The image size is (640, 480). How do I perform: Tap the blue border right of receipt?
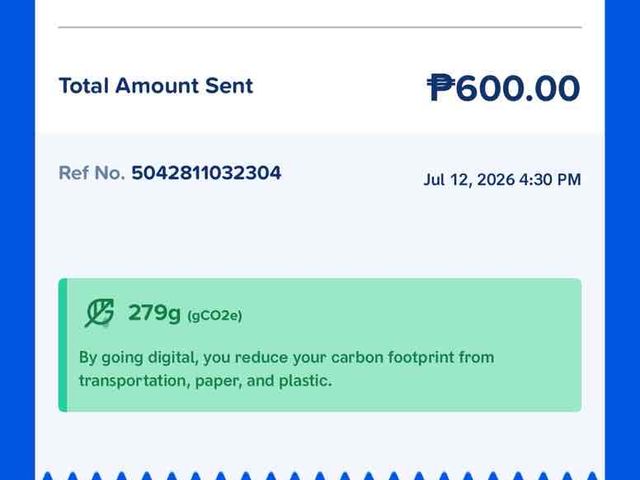coord(622,240)
